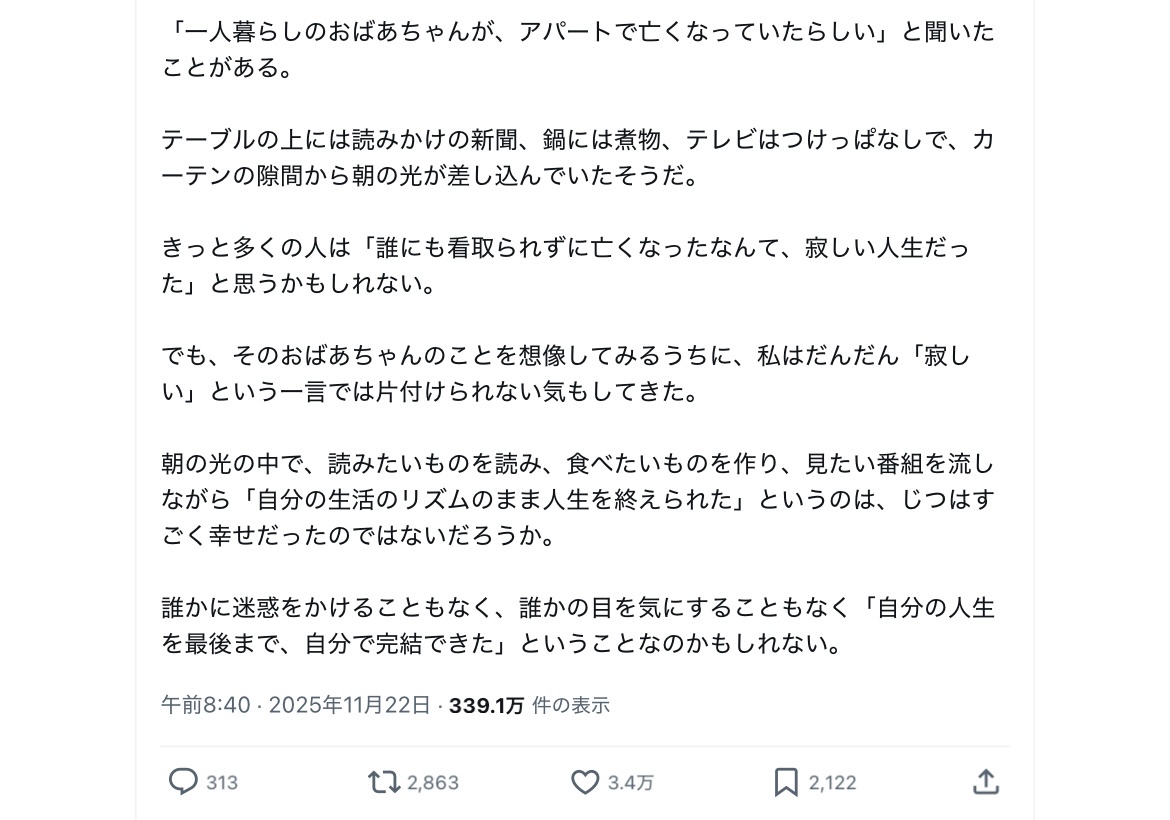Click the opening 一人暮らしのおばあちゃん paragraph
The image size is (1170, 820).
pos(578,50)
